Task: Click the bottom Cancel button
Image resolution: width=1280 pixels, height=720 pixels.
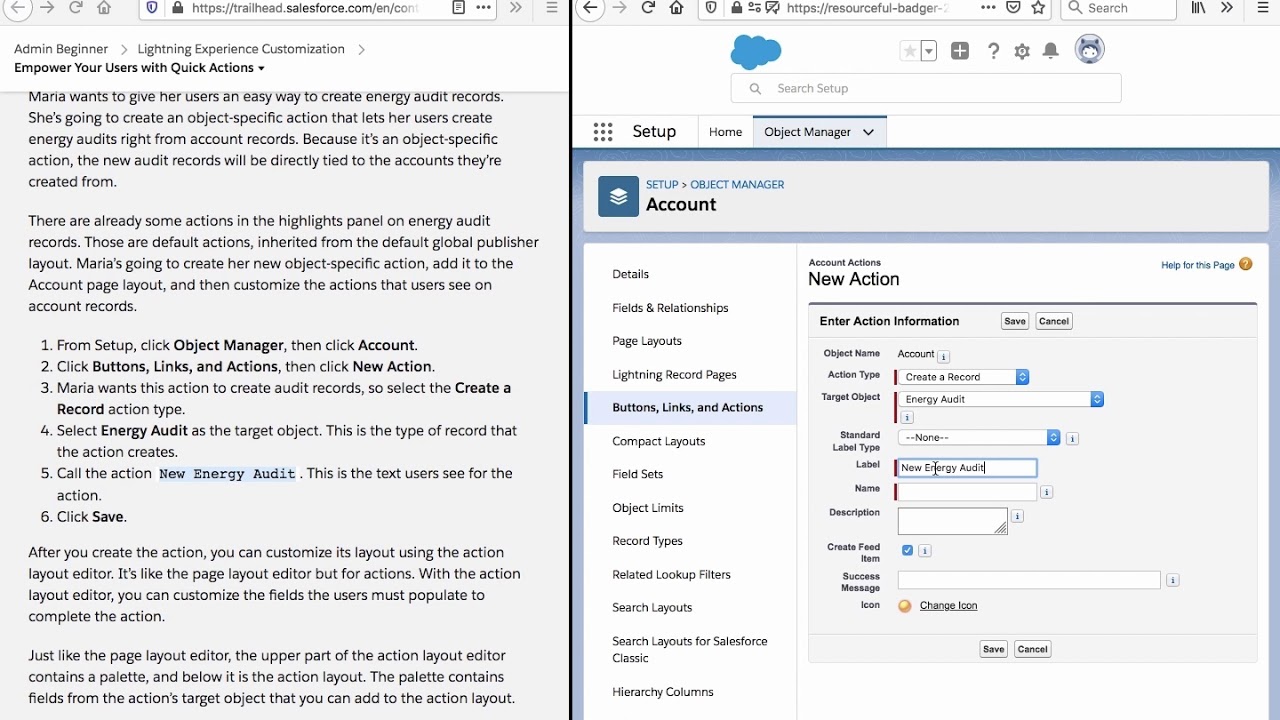Action: 1032,649
